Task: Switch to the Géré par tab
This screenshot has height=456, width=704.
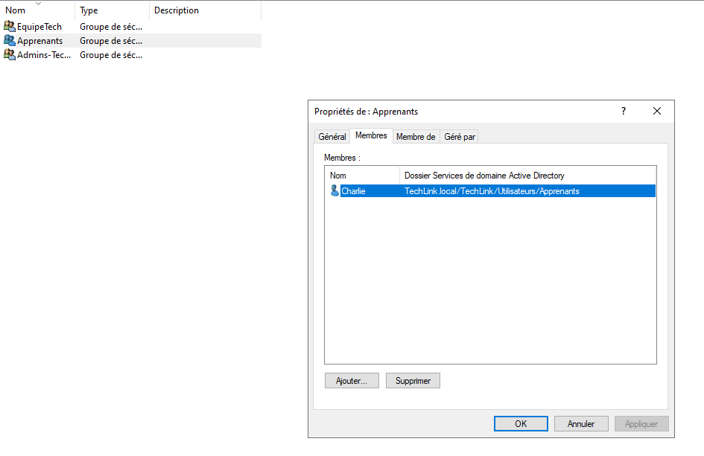Action: (x=459, y=137)
